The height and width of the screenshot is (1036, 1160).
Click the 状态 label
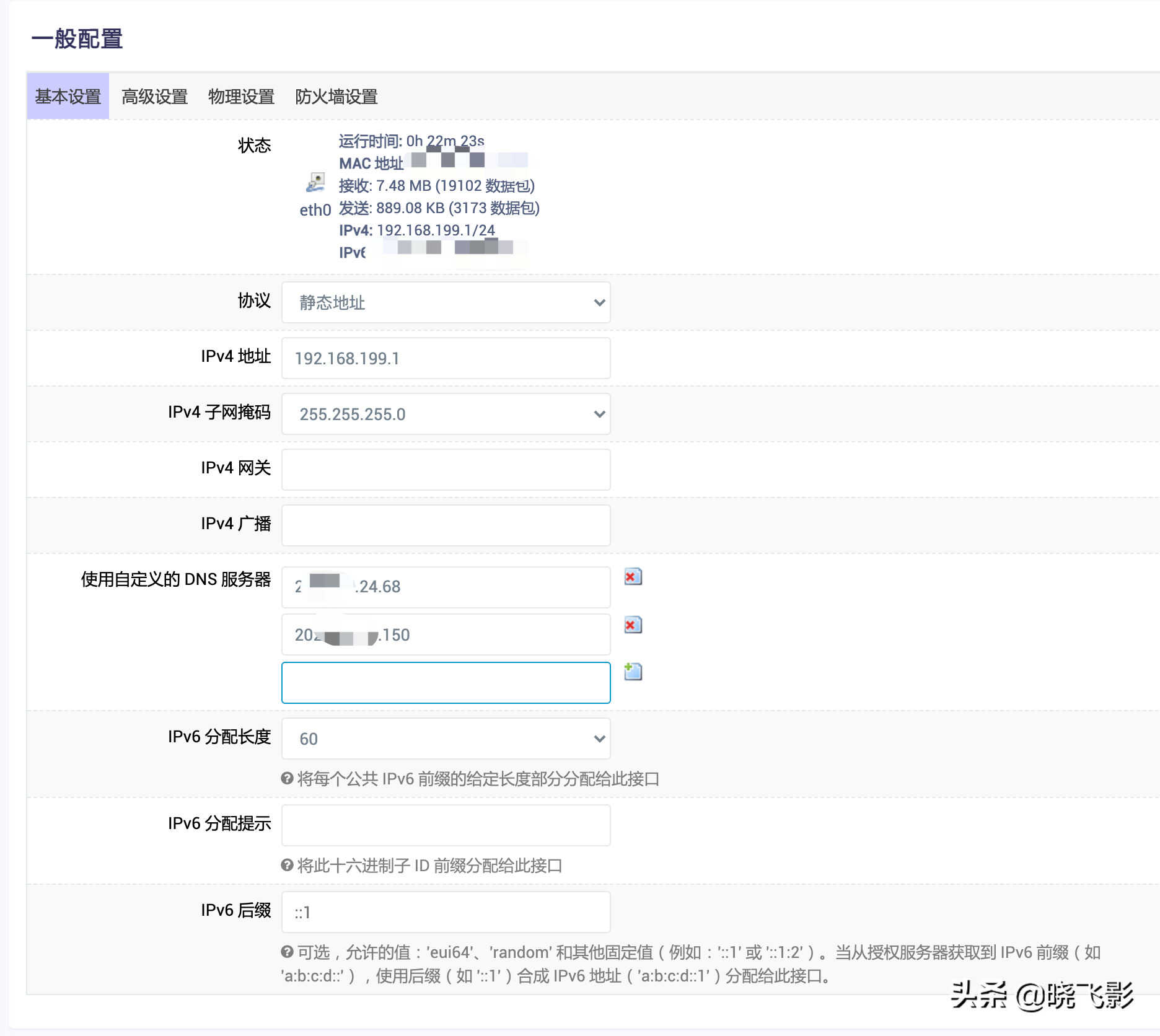coord(255,146)
